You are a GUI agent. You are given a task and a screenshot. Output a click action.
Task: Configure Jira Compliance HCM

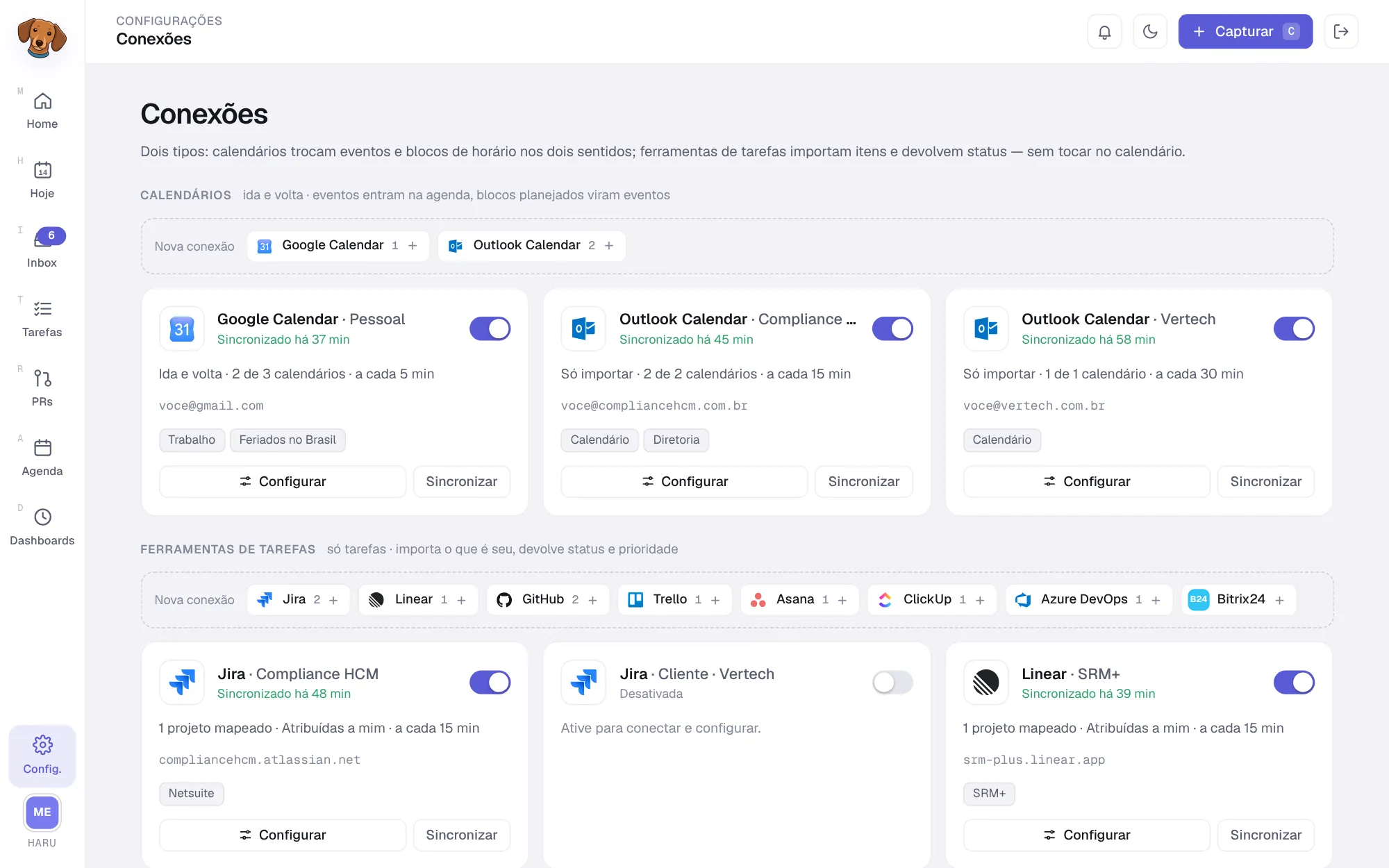283,835
